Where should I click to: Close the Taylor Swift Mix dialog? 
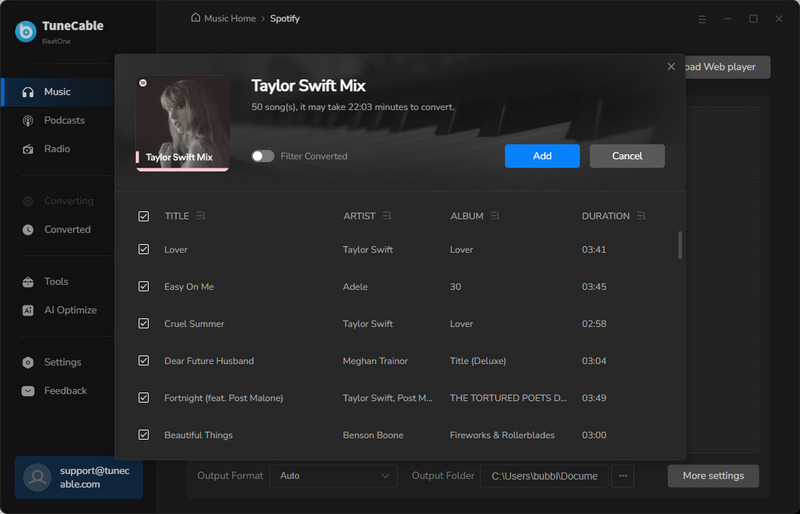[x=671, y=66]
